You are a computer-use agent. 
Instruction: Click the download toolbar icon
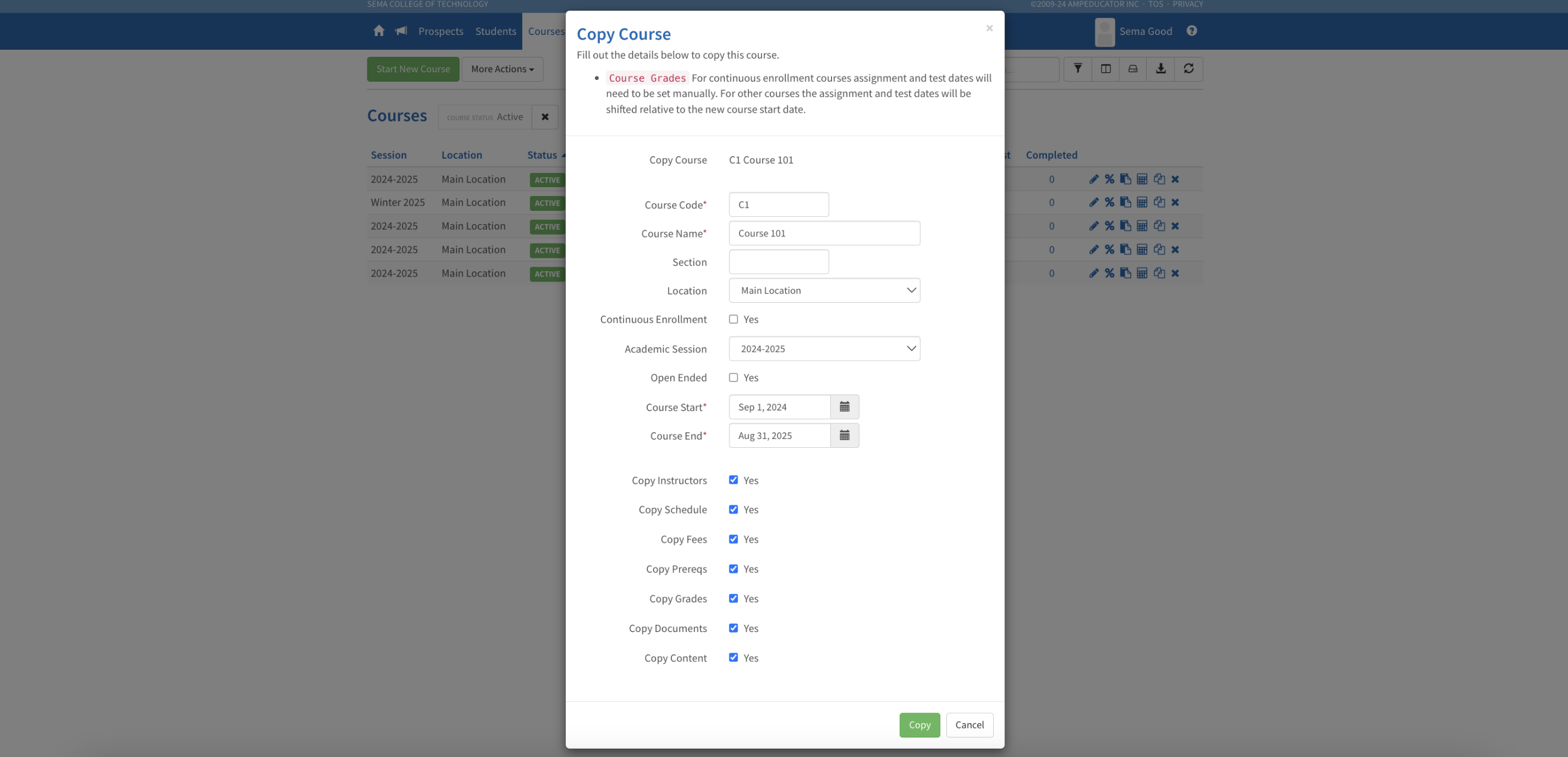click(x=1160, y=69)
